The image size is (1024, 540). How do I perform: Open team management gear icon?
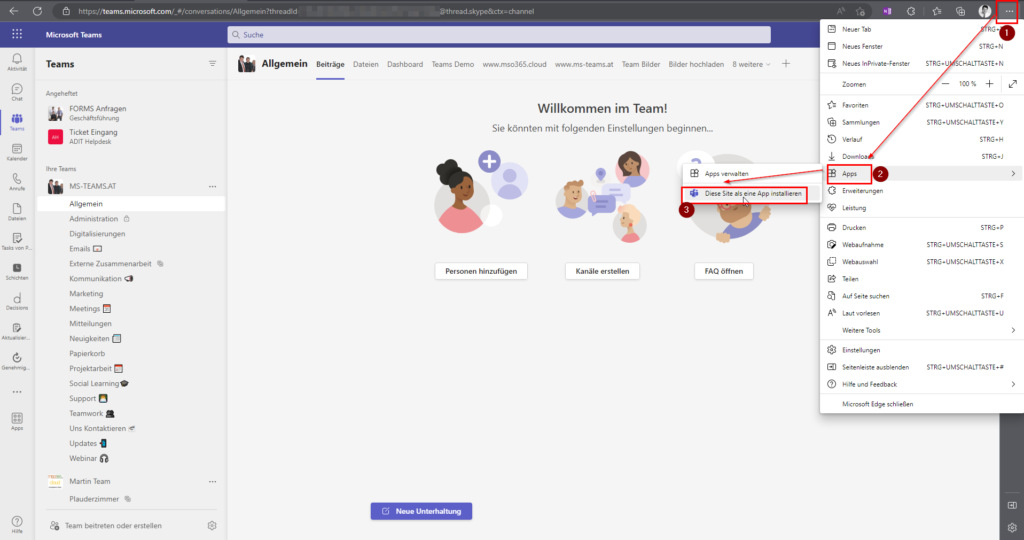pos(212,525)
